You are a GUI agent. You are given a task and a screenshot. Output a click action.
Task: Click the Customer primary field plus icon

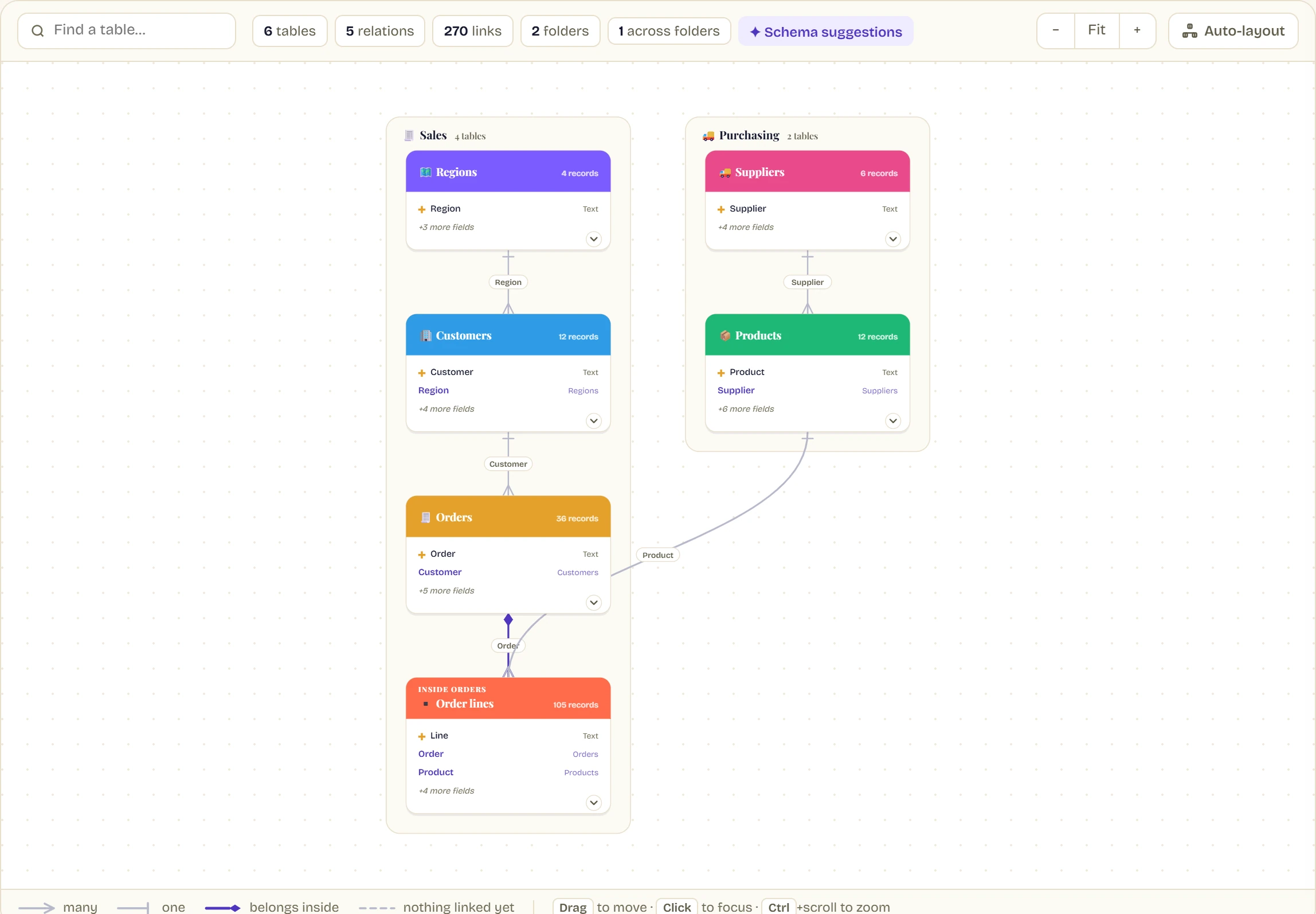422,373
